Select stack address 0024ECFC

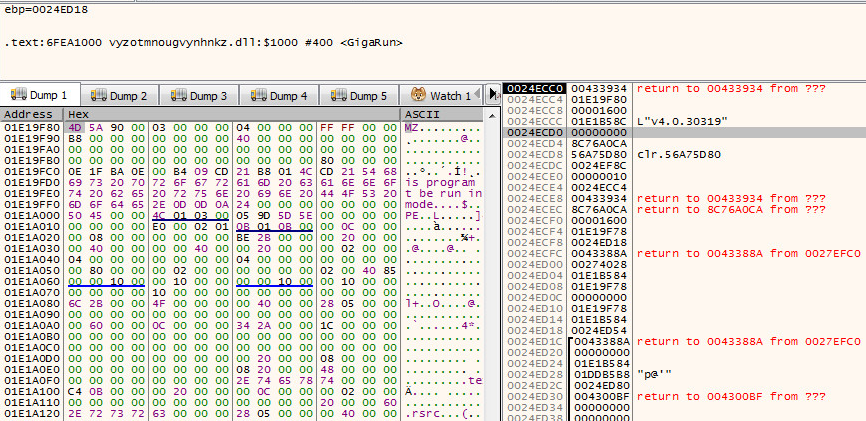[x=535, y=254]
